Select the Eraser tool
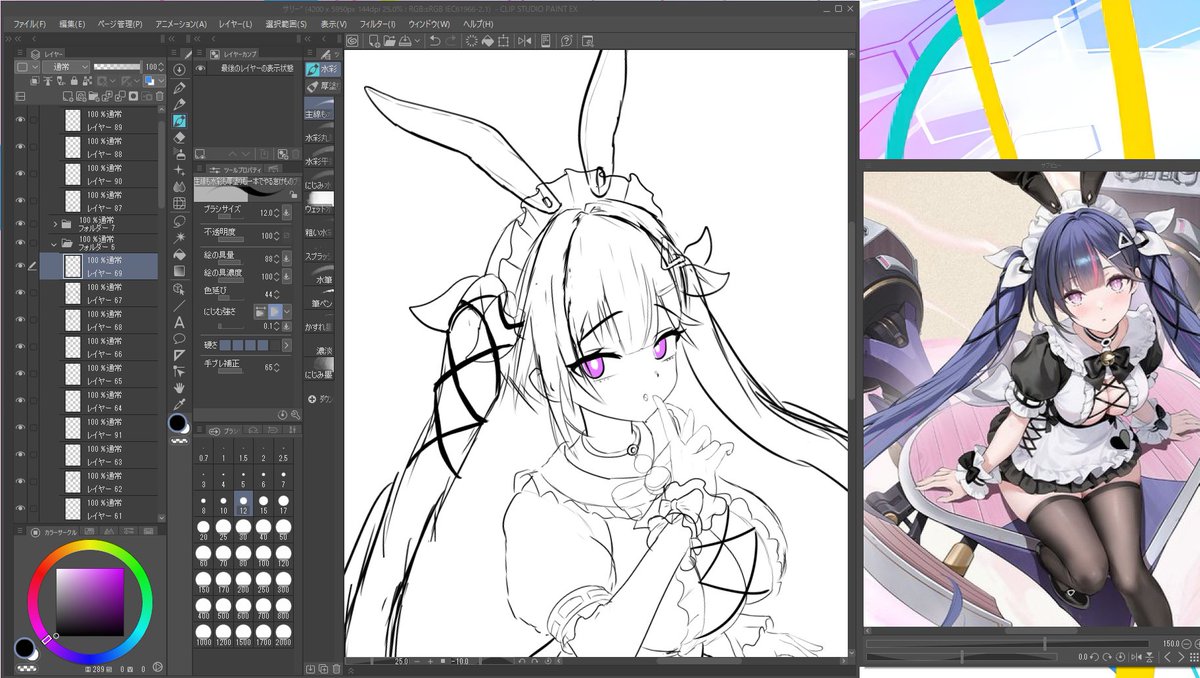Screen dimensions: 1200x678 [180, 137]
